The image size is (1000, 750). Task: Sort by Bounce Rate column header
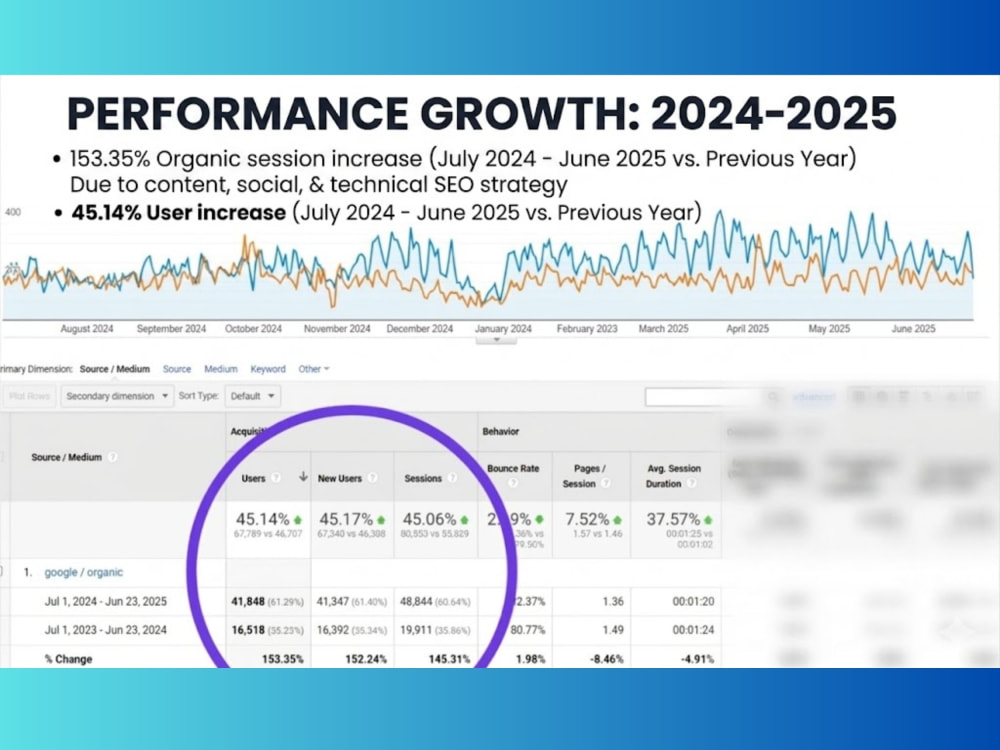(x=513, y=468)
